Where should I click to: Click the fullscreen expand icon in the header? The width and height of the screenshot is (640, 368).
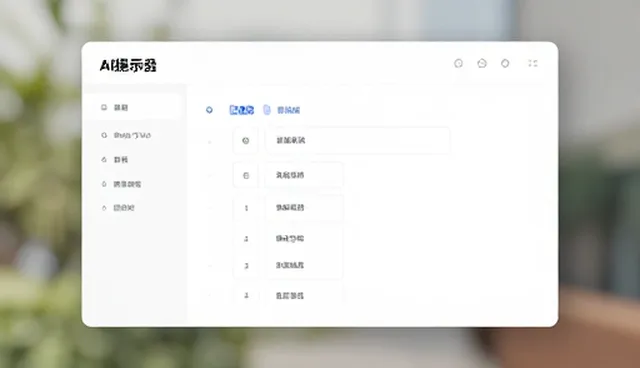(x=533, y=63)
